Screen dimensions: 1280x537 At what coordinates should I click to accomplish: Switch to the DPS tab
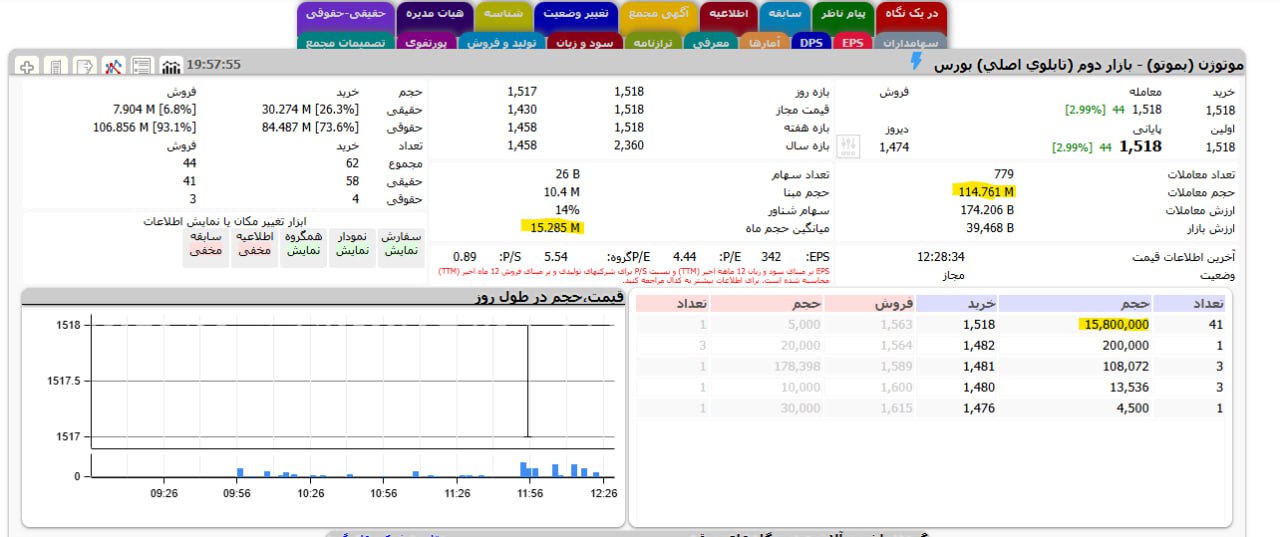pyautogui.click(x=811, y=43)
